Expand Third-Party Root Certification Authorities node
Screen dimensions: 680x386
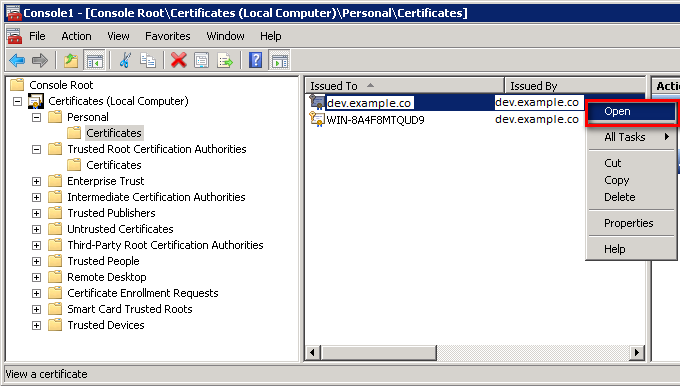pos(36,245)
